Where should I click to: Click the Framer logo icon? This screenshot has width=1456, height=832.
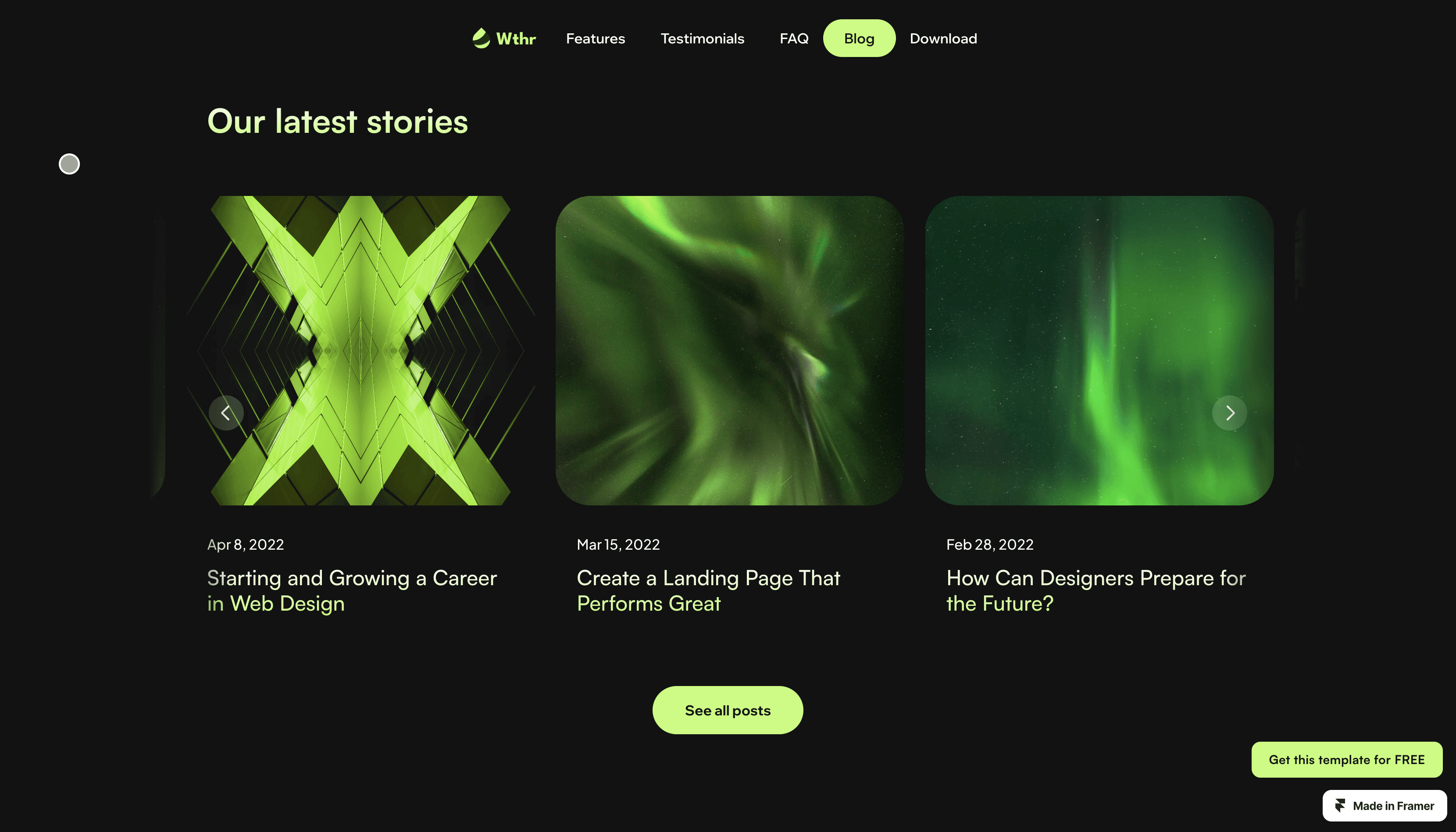pyautogui.click(x=1339, y=806)
